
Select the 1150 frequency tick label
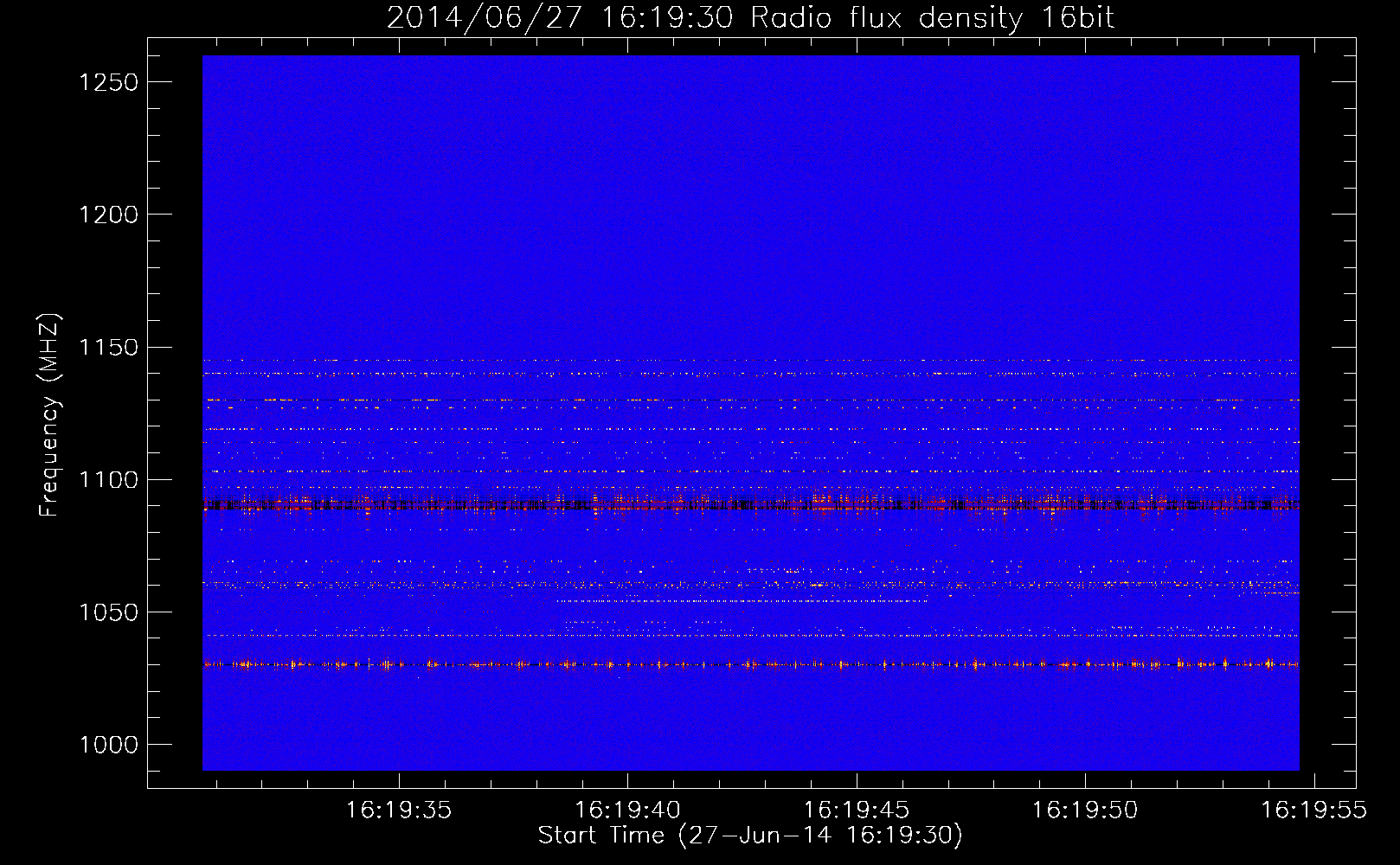[x=108, y=347]
